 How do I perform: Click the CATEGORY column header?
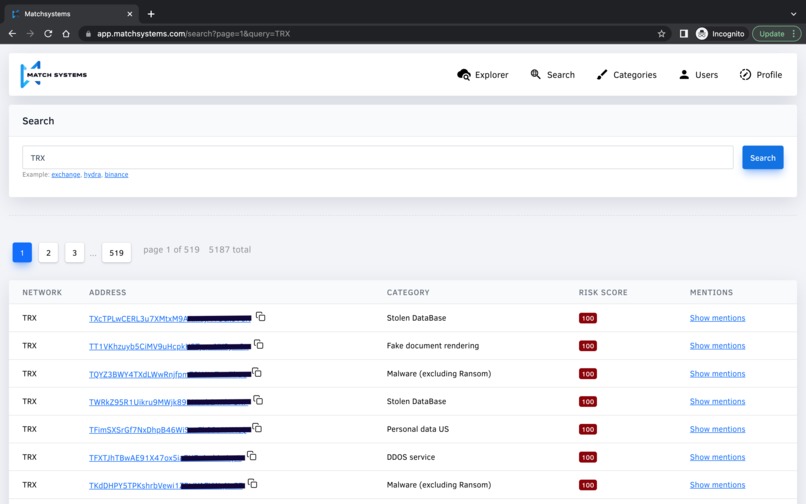(x=408, y=292)
